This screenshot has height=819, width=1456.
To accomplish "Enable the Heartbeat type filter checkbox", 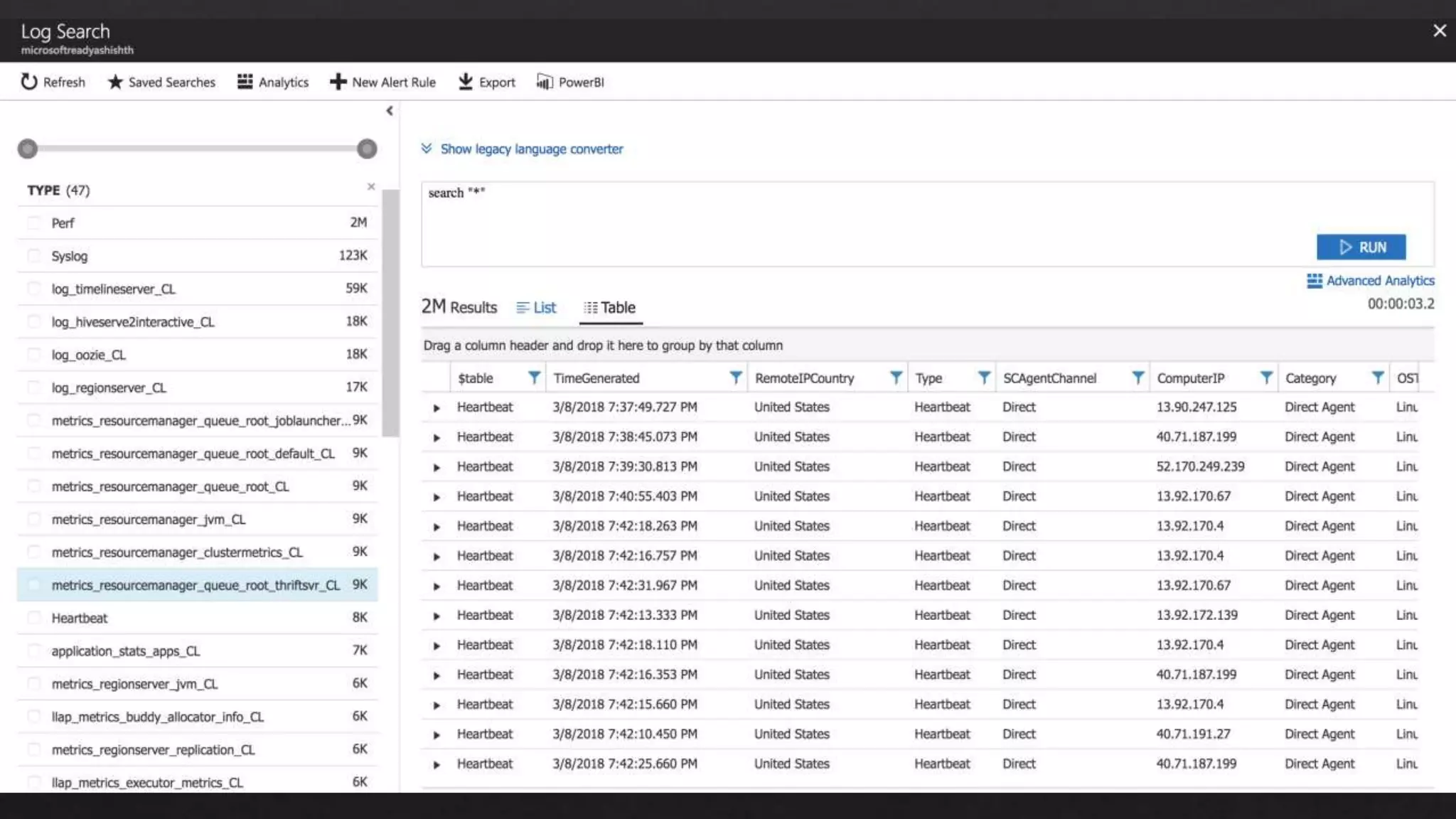I will point(33,618).
